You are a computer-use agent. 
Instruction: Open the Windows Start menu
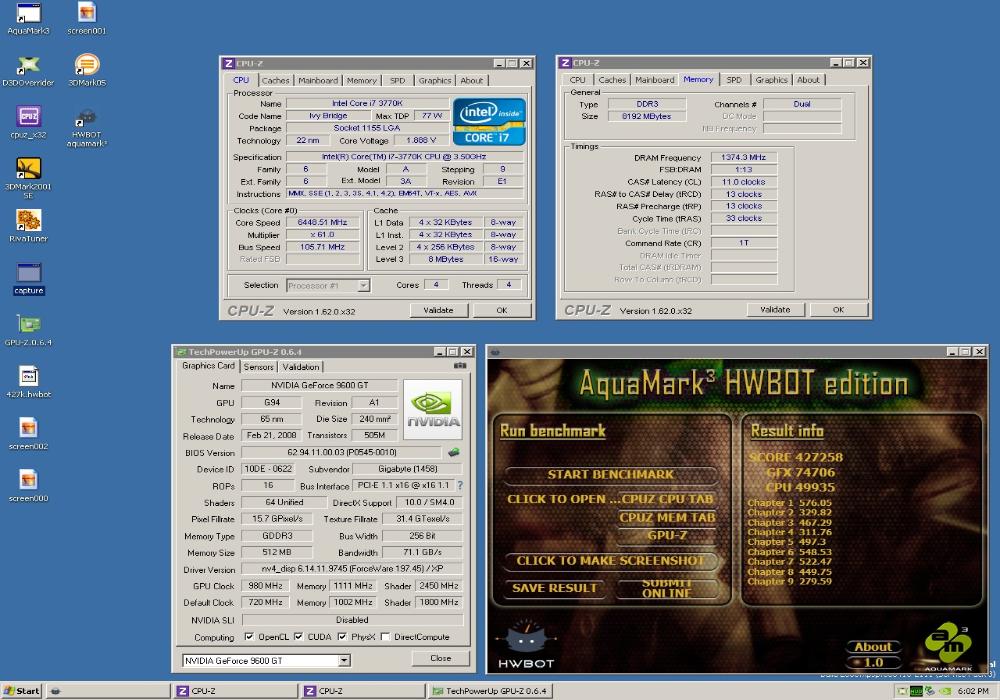(22, 691)
